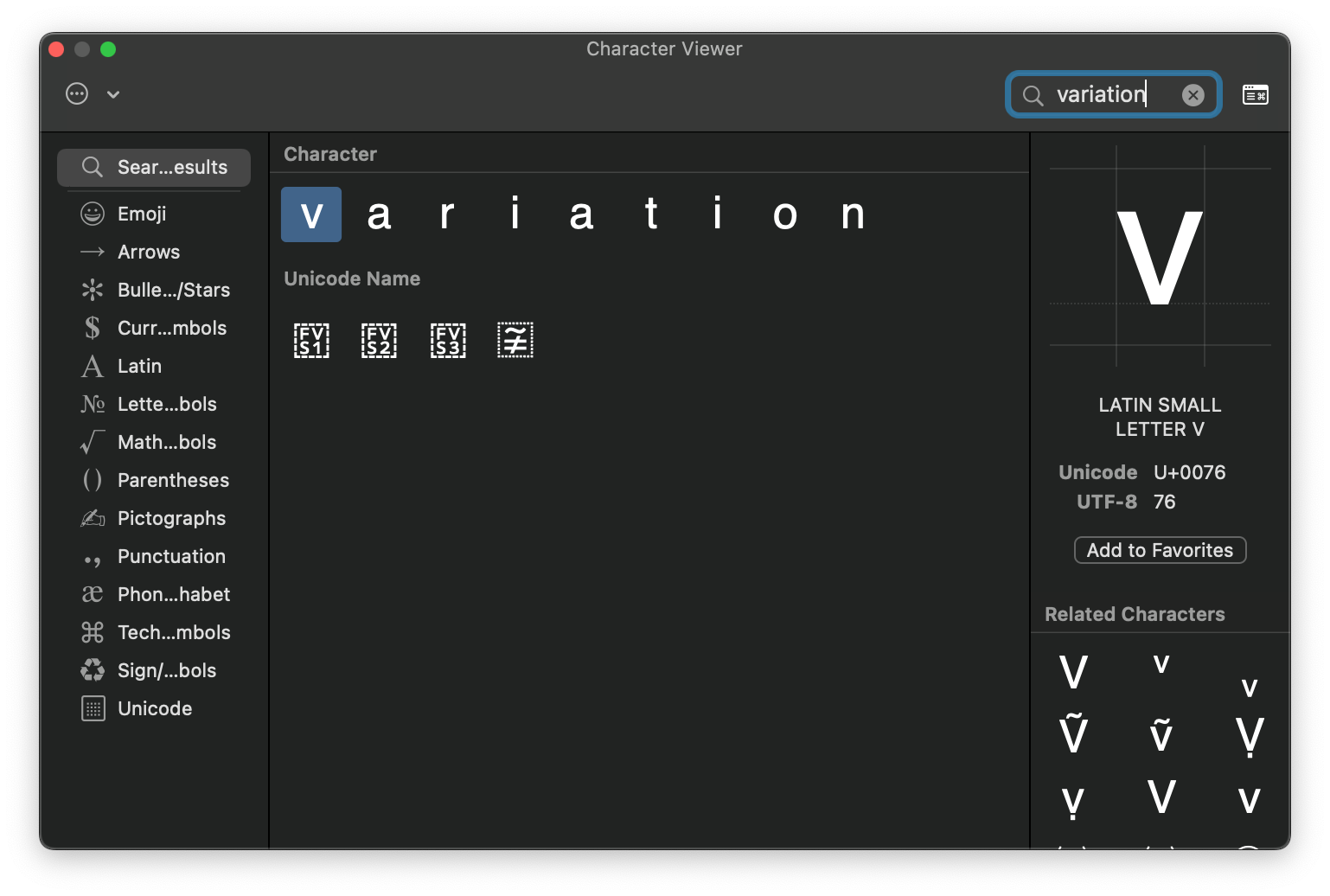Clear the variation search text
1330x896 pixels.
pos(1193,95)
